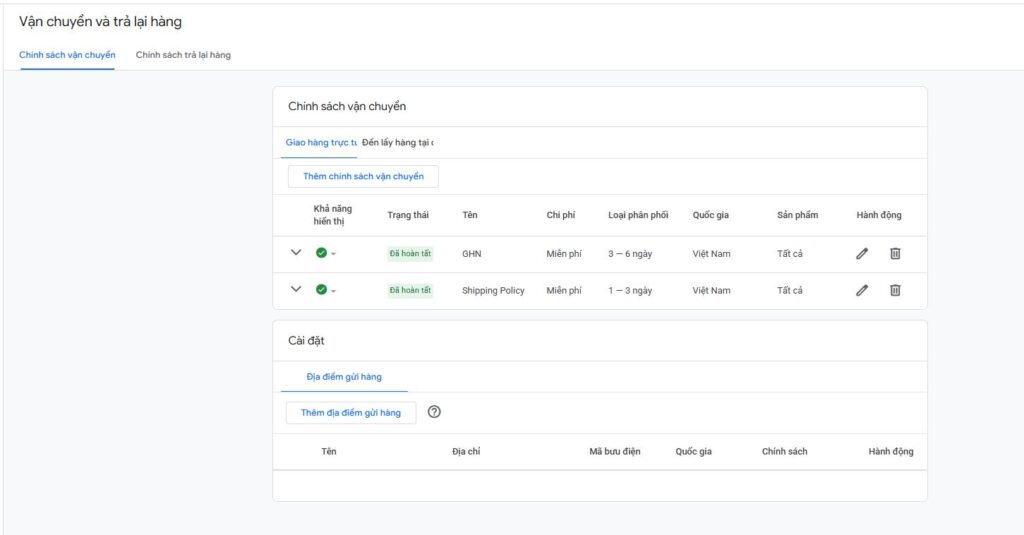Select the Giao hàng trực tiếp sub-tab
This screenshot has height=535, width=1024.
coord(321,142)
